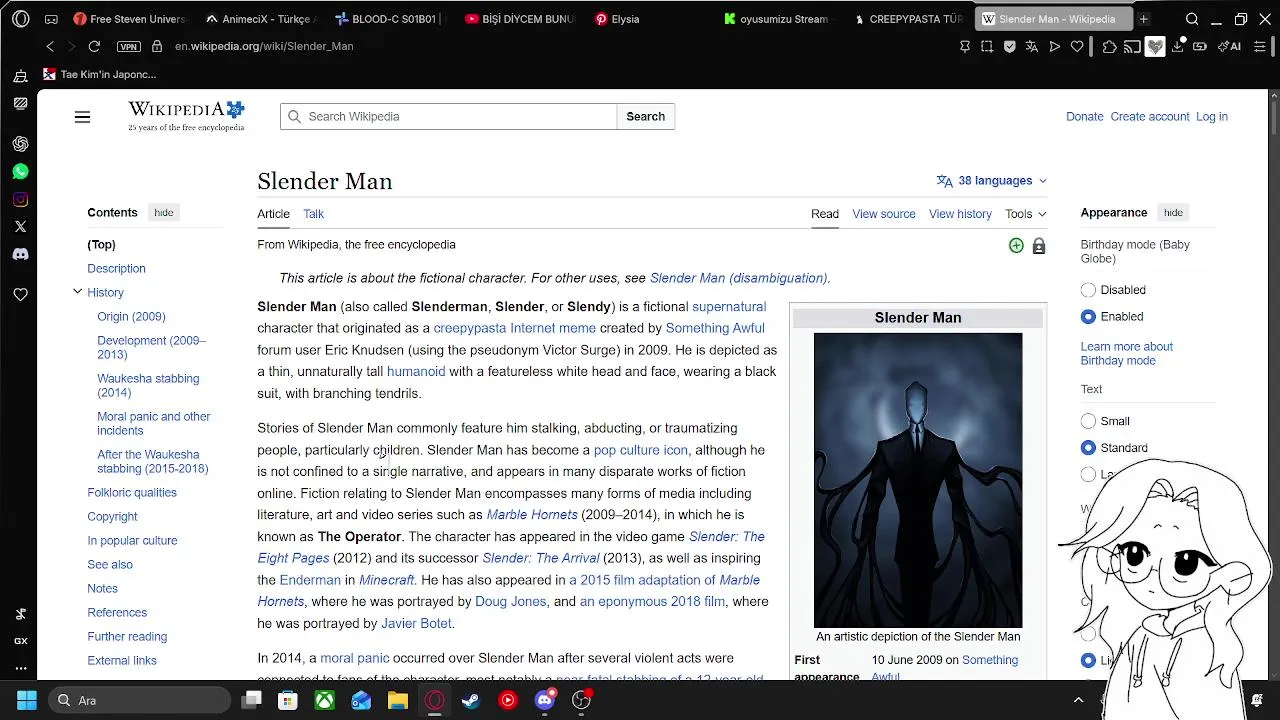
Task: Open the snapshot tool in toolbar
Action: click(987, 46)
